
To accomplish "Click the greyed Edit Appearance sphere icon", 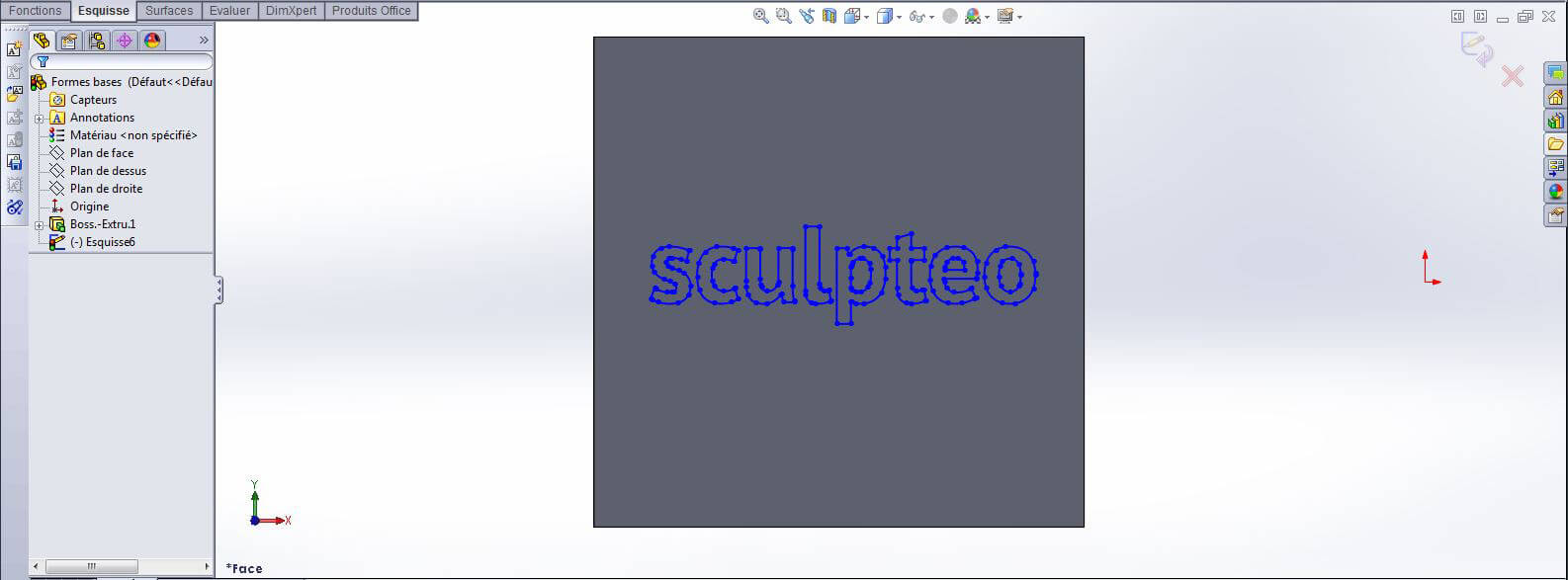I will point(950,16).
